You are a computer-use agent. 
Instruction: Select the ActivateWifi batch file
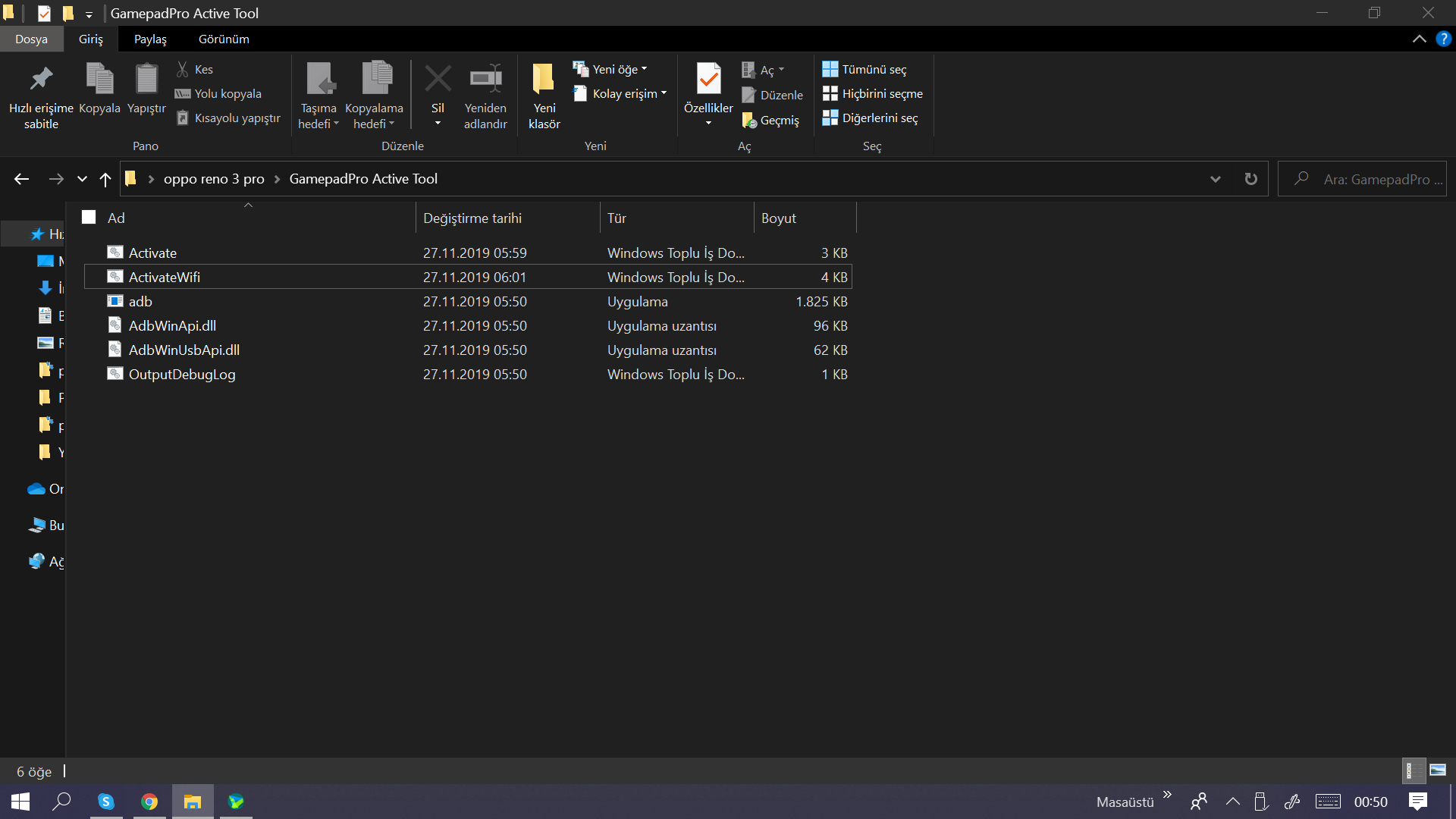click(x=165, y=277)
